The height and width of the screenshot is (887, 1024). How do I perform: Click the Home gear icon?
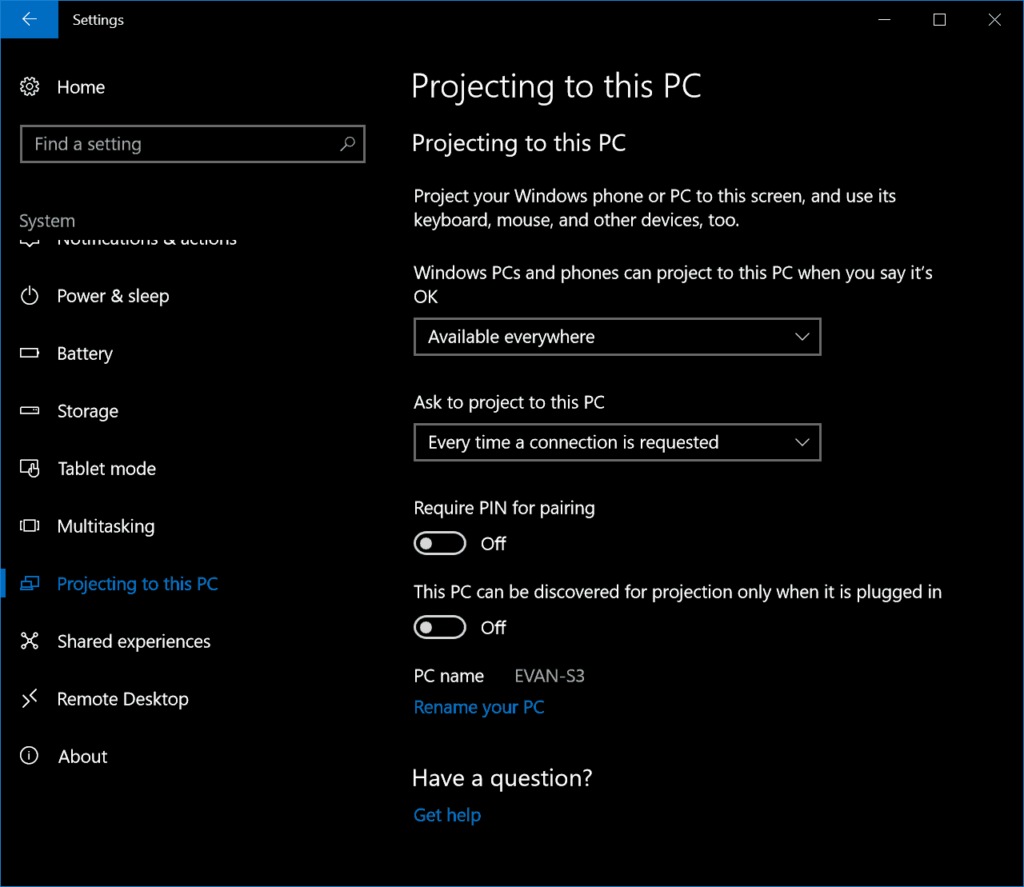30,87
